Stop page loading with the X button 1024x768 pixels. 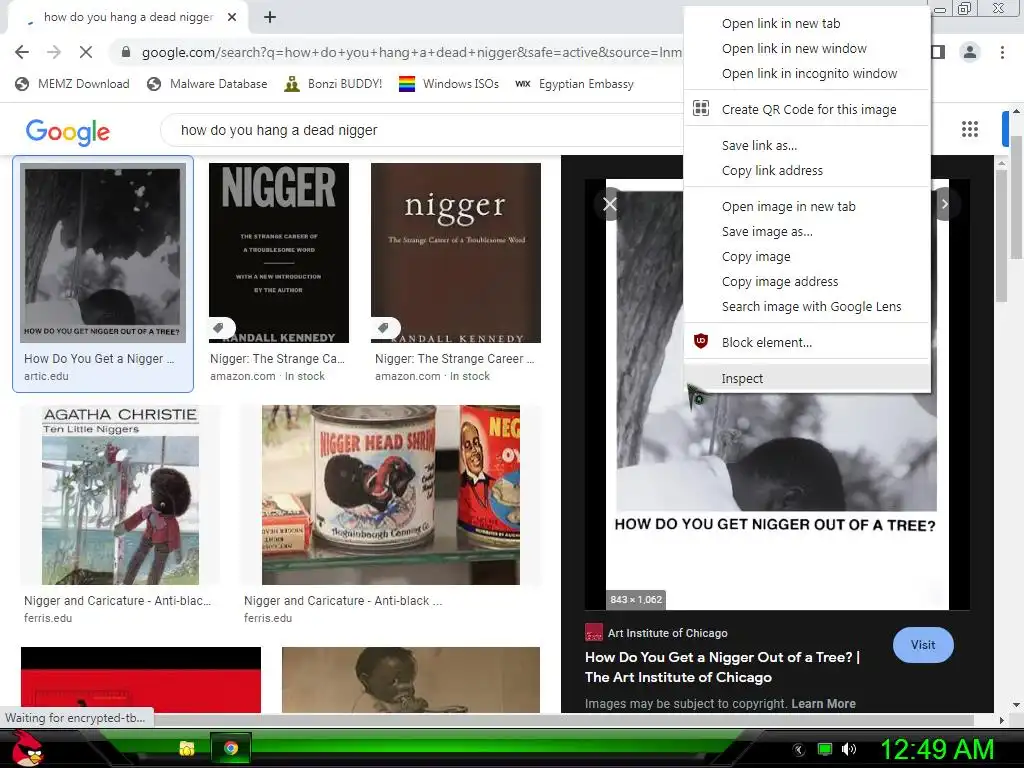pyautogui.click(x=86, y=52)
